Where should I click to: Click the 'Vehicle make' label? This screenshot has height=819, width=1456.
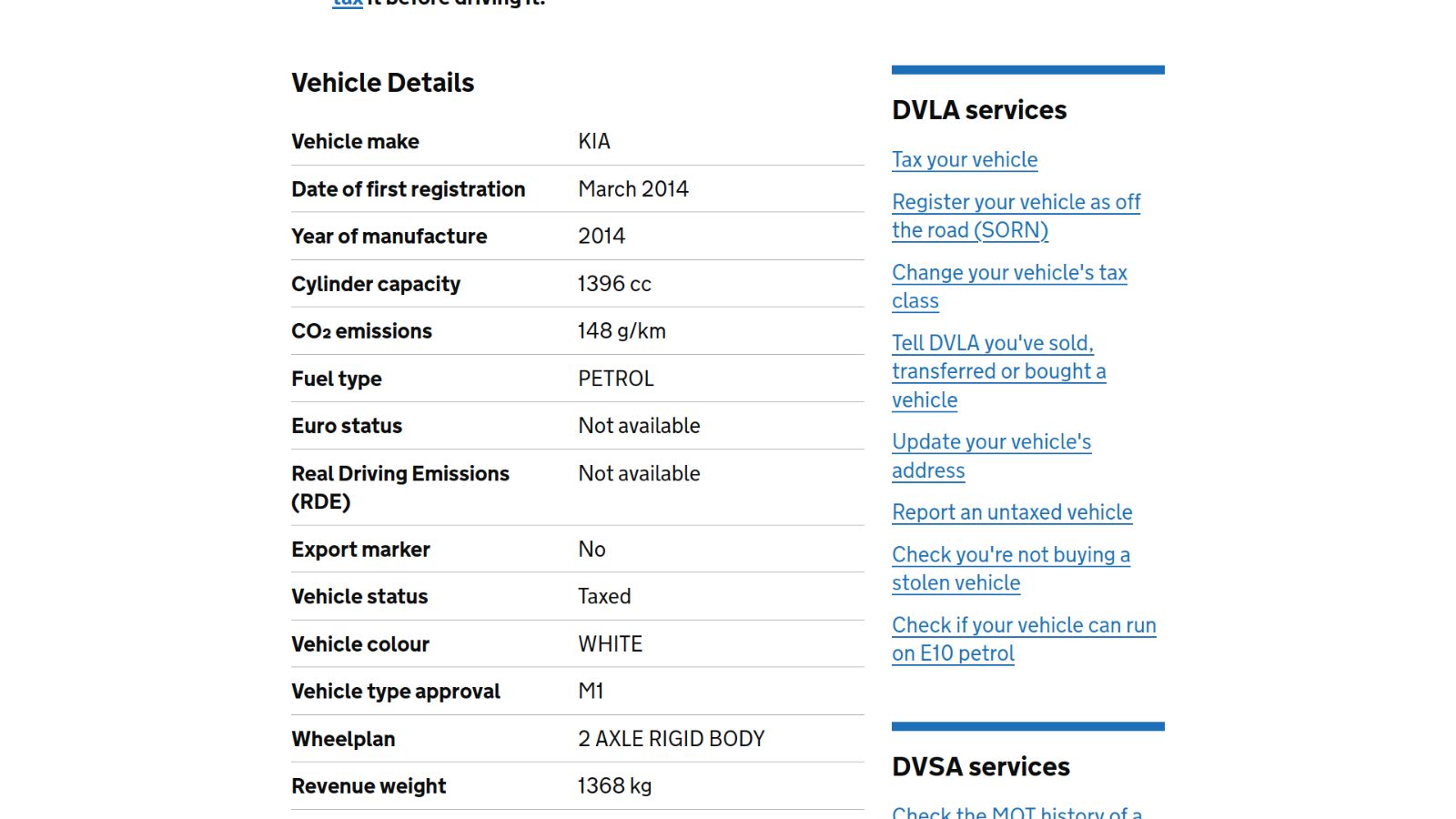[355, 142]
